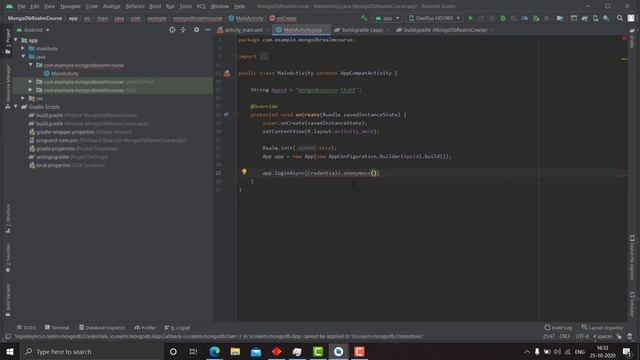Open the SDK Manager toolbar icon
This screenshot has width=640, height=360.
[x=606, y=18]
